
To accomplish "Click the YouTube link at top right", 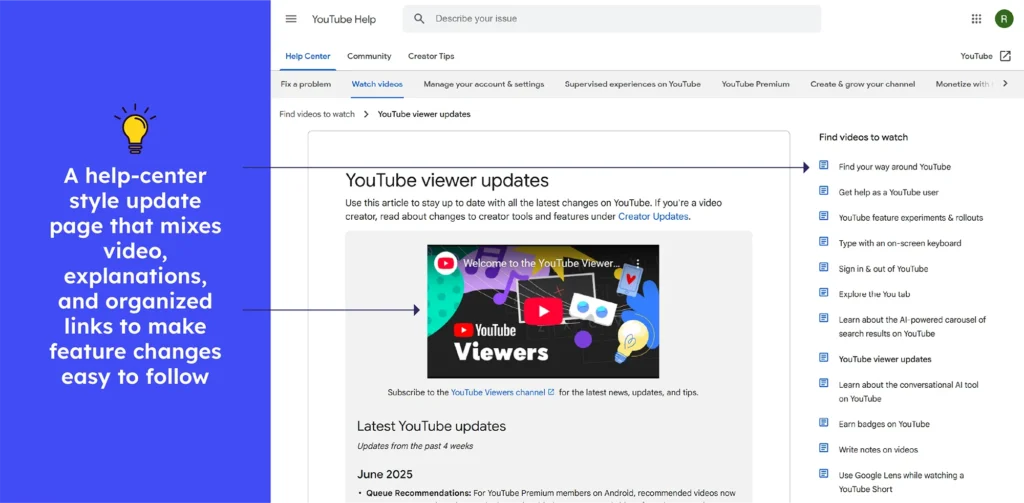I will click(976, 56).
